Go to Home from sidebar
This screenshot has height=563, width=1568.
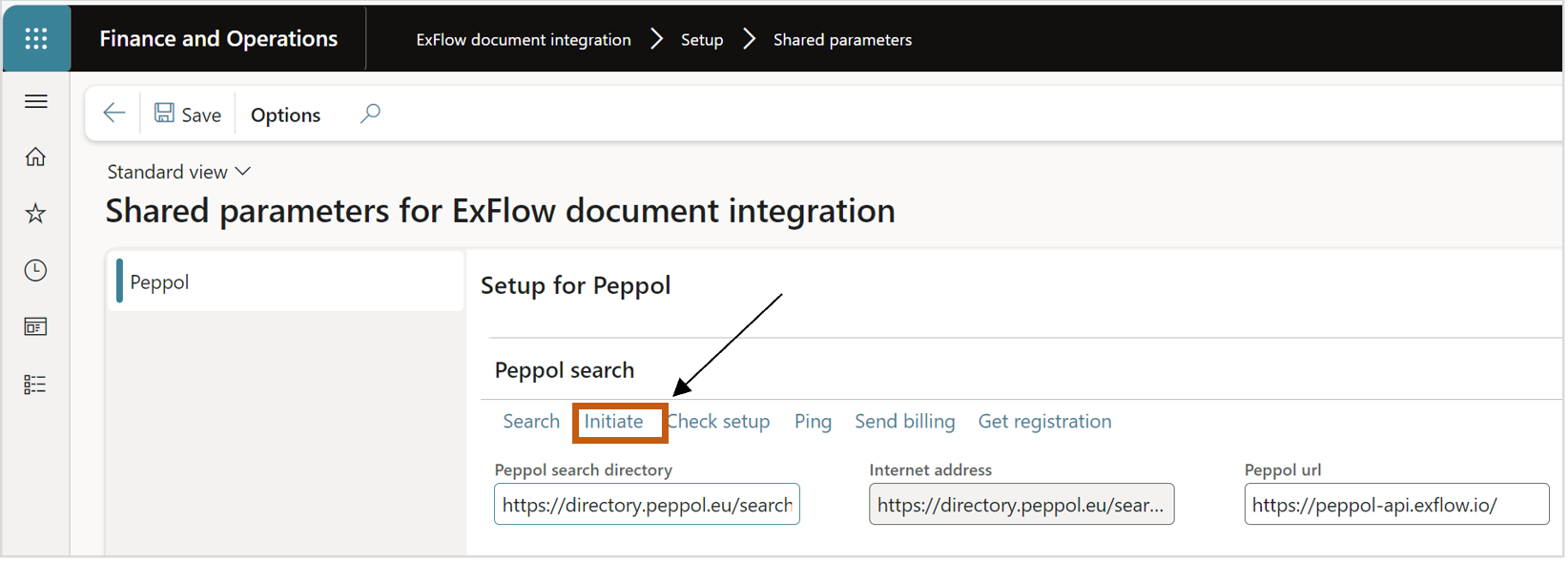pyautogui.click(x=35, y=156)
